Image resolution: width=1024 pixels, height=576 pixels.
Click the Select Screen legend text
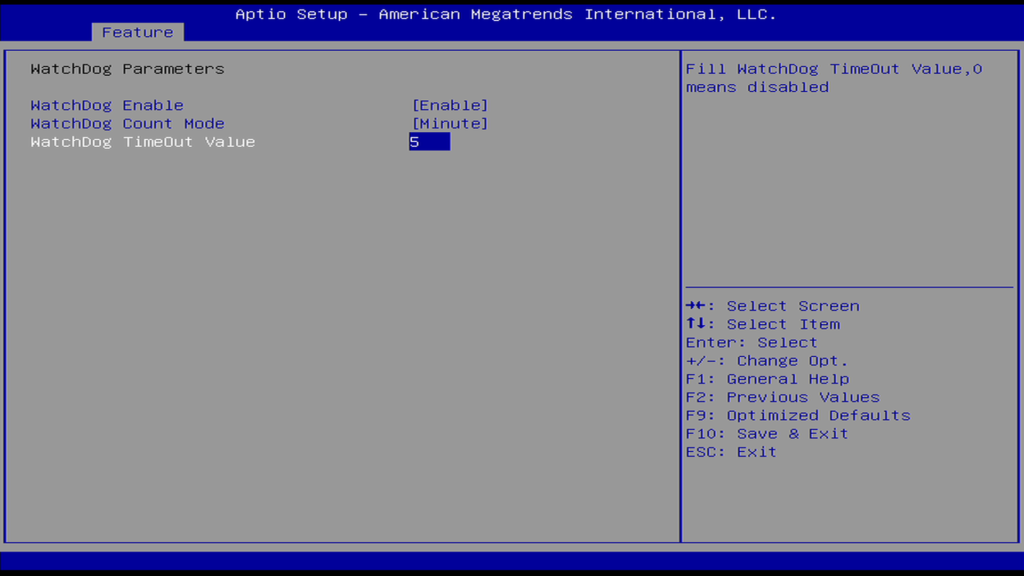[x=792, y=306]
